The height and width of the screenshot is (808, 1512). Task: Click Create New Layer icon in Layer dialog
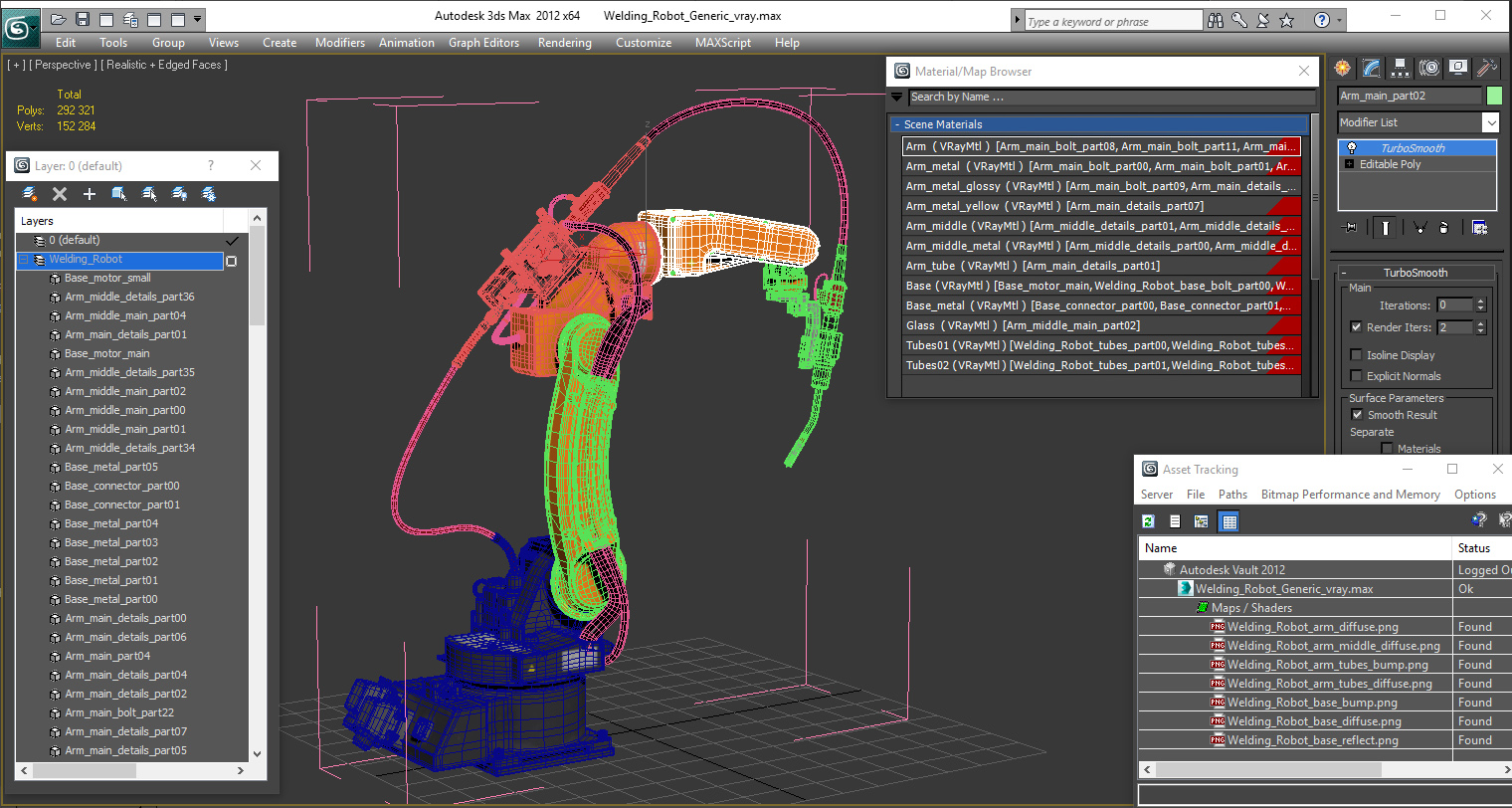(x=30, y=194)
